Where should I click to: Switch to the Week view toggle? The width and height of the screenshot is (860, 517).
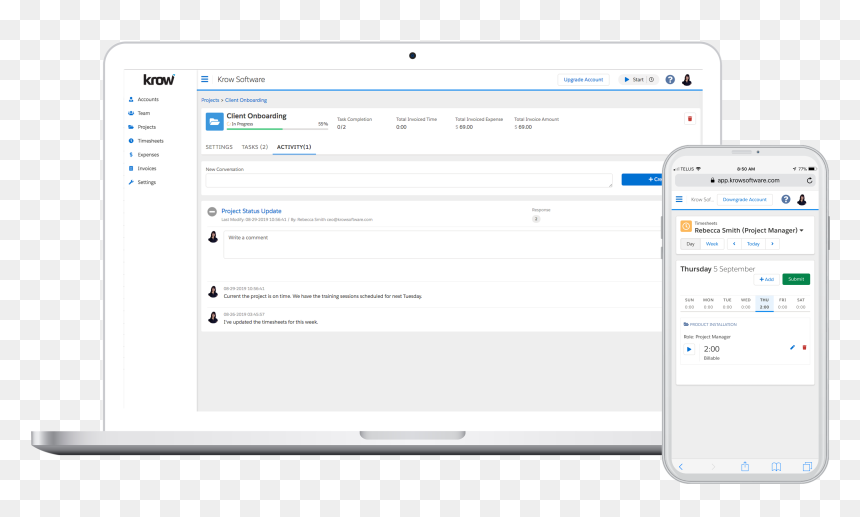712,244
